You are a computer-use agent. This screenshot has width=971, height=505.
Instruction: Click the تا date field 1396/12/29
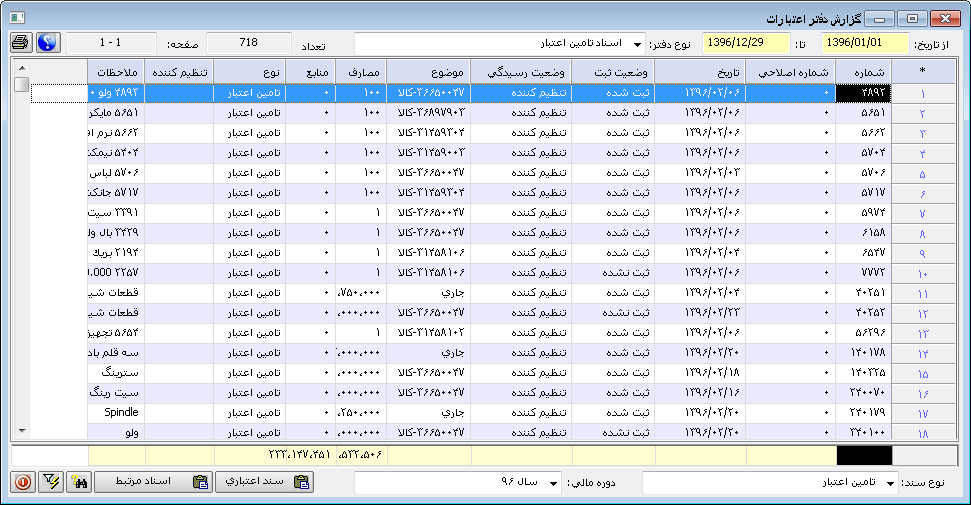[746, 43]
